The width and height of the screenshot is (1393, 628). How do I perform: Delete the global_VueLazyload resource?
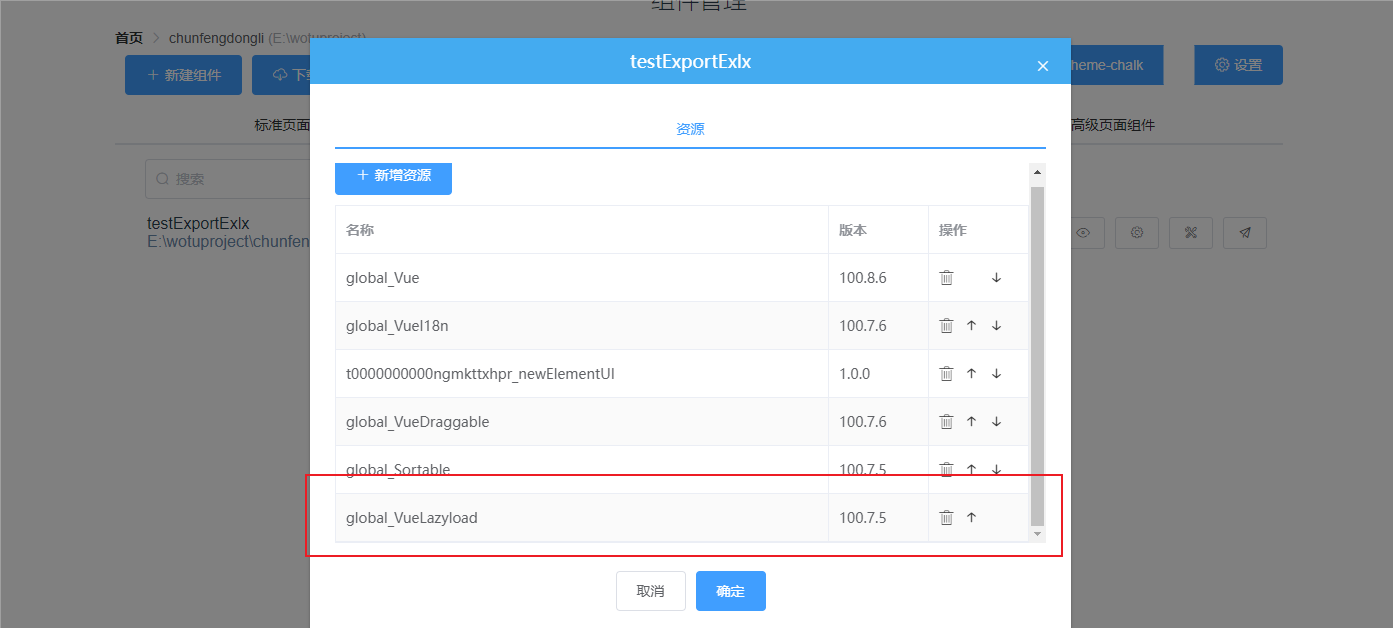click(946, 518)
